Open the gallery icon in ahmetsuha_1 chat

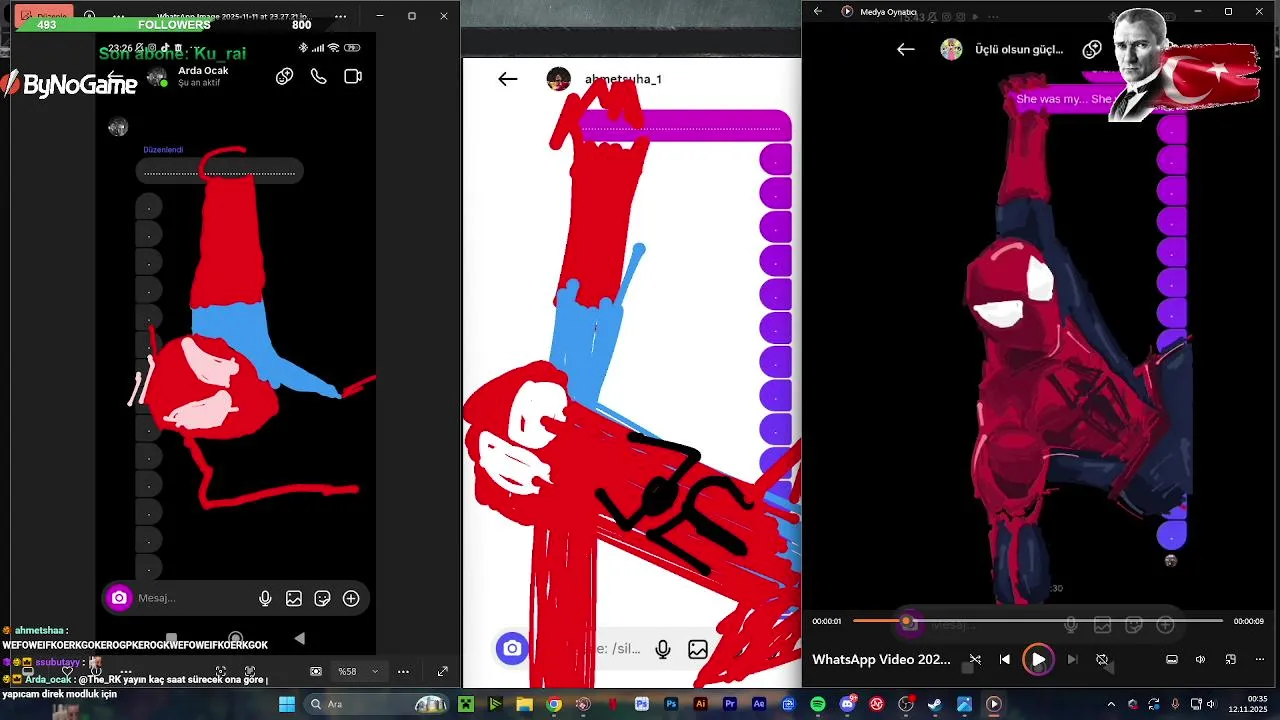698,649
